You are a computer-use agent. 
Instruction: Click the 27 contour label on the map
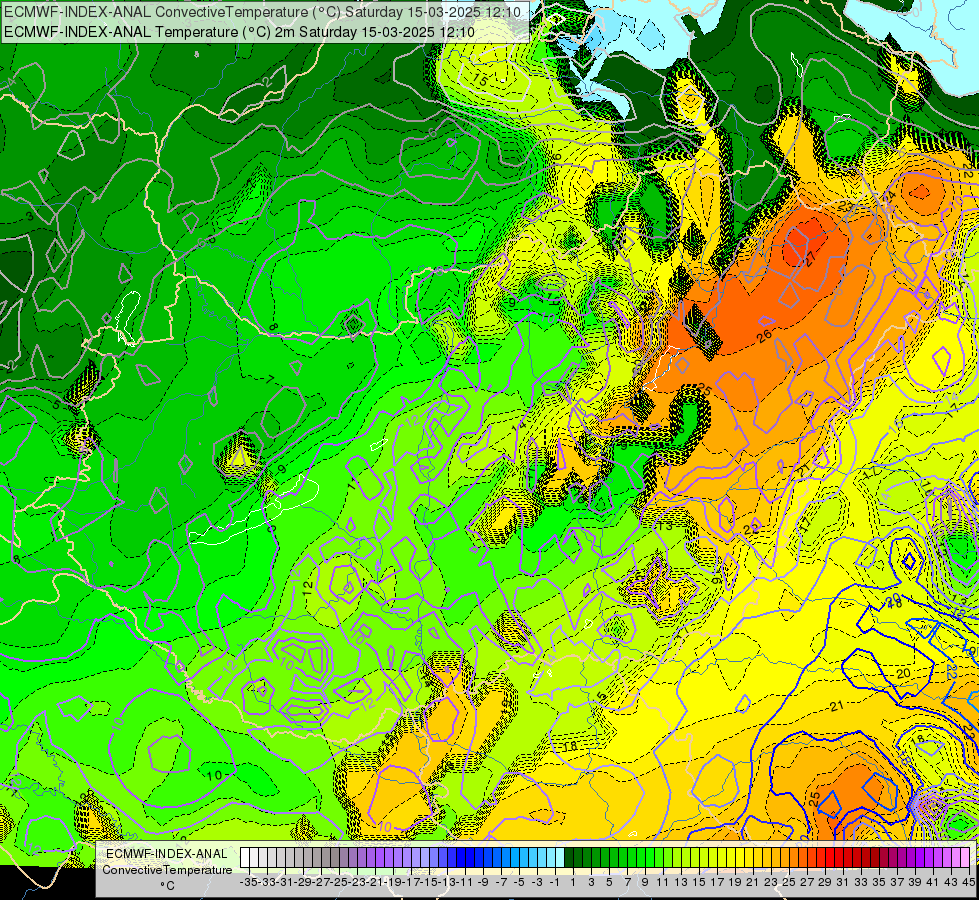[812, 259]
